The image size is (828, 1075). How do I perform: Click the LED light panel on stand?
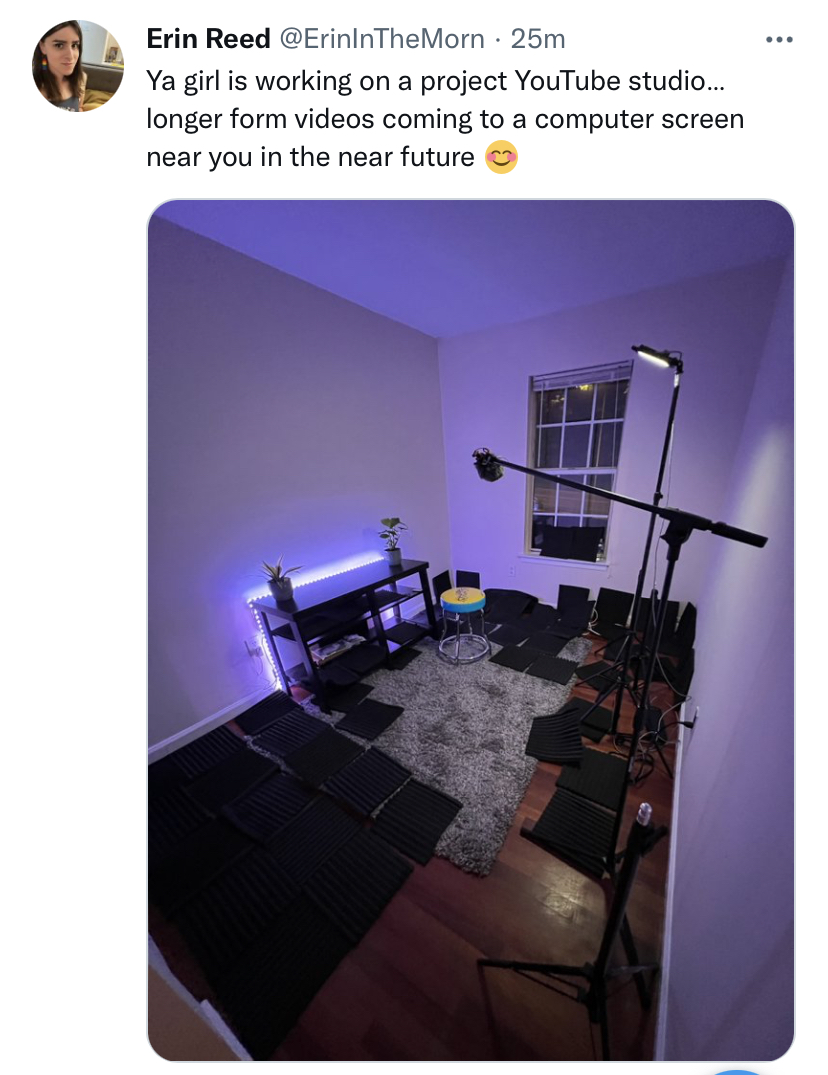coord(657,357)
